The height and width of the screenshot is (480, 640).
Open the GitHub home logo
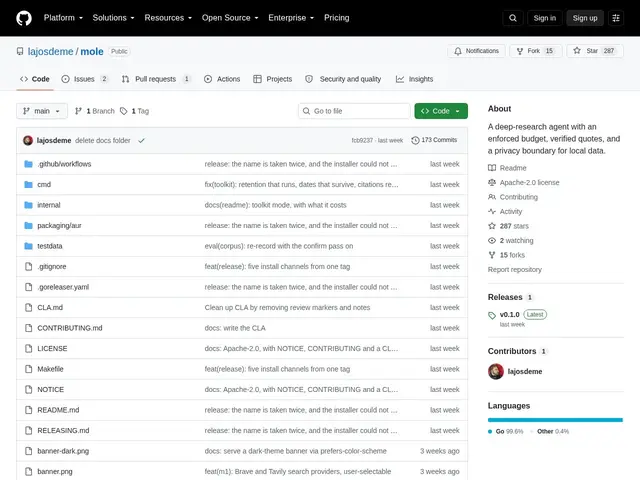click(x=24, y=18)
